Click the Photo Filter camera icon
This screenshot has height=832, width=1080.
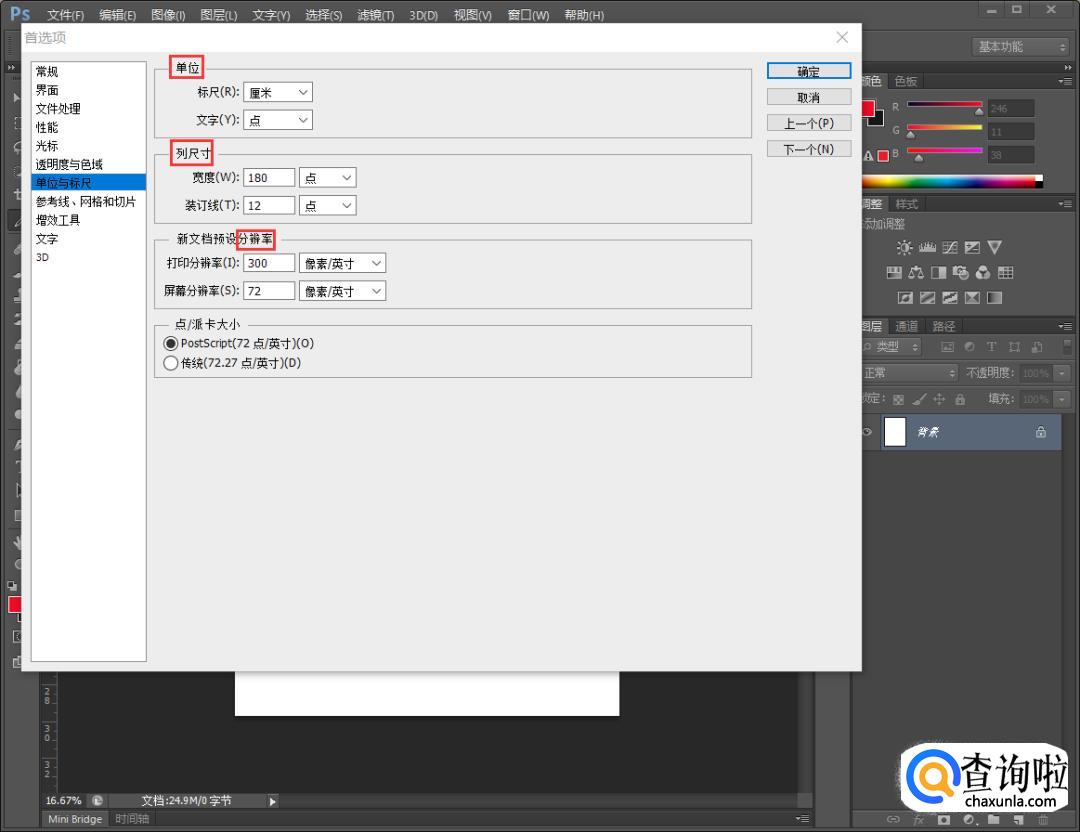pos(961,273)
